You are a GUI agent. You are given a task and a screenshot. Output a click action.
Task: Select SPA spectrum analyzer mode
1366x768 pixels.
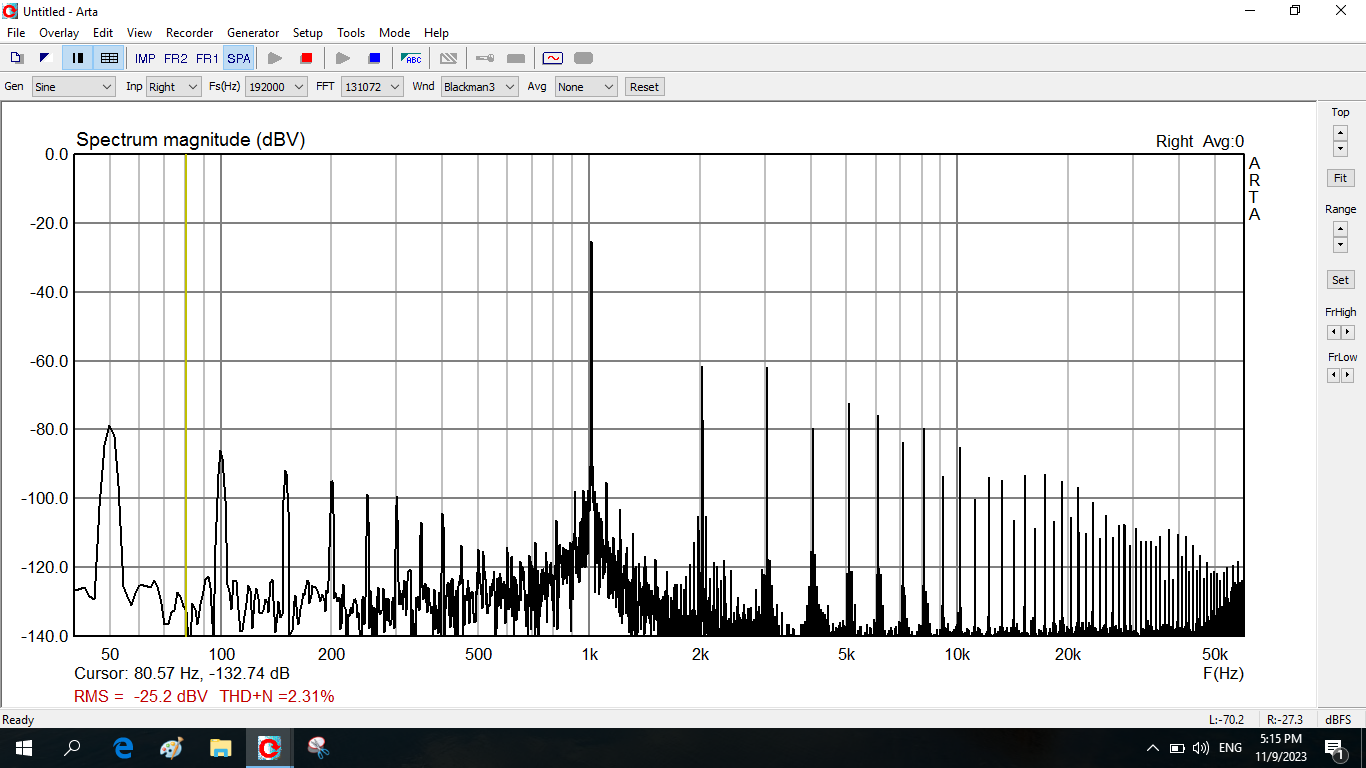point(239,59)
